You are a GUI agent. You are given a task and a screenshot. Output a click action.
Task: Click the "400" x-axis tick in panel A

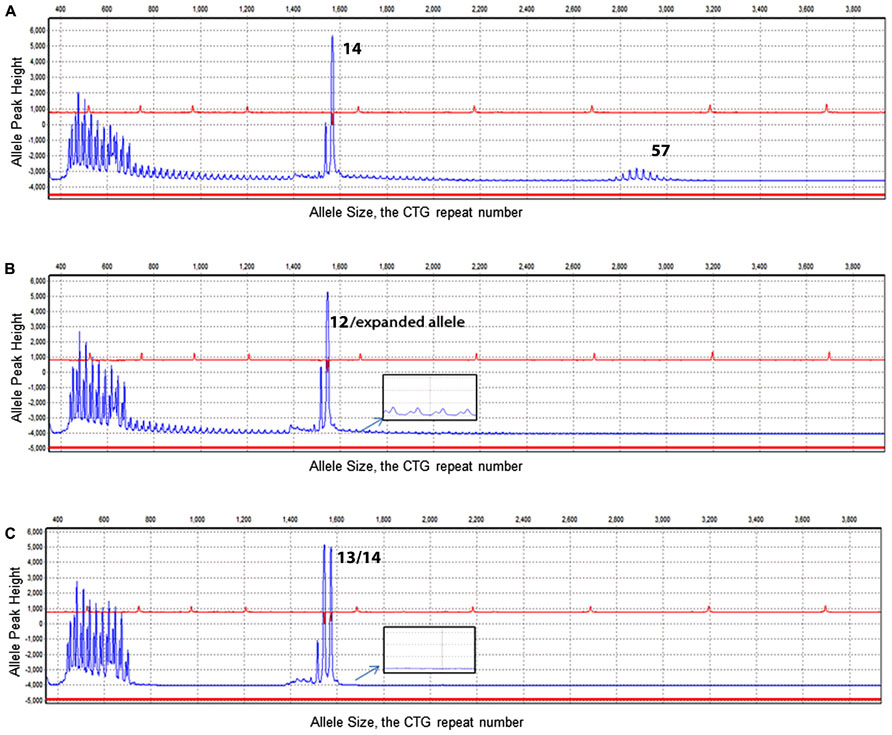60,9
